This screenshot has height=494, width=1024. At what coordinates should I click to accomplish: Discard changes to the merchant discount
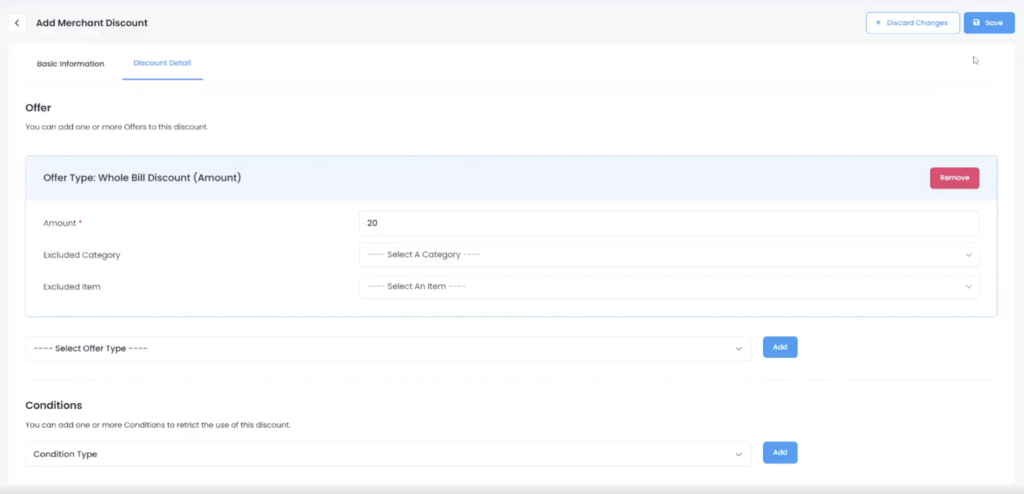[x=912, y=22]
